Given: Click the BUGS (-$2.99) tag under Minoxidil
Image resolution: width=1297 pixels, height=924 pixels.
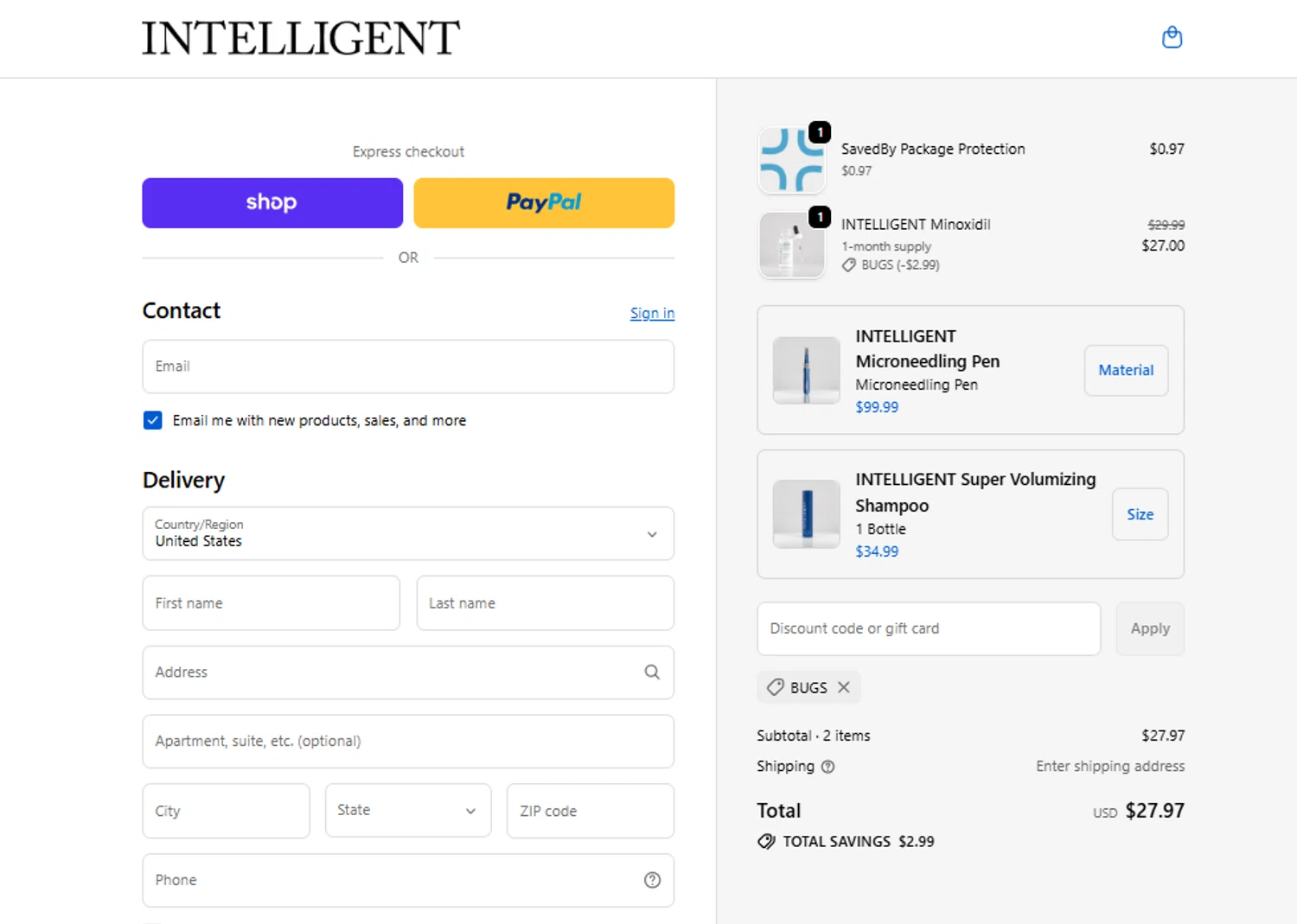Looking at the screenshot, I should pyautogui.click(x=891, y=264).
